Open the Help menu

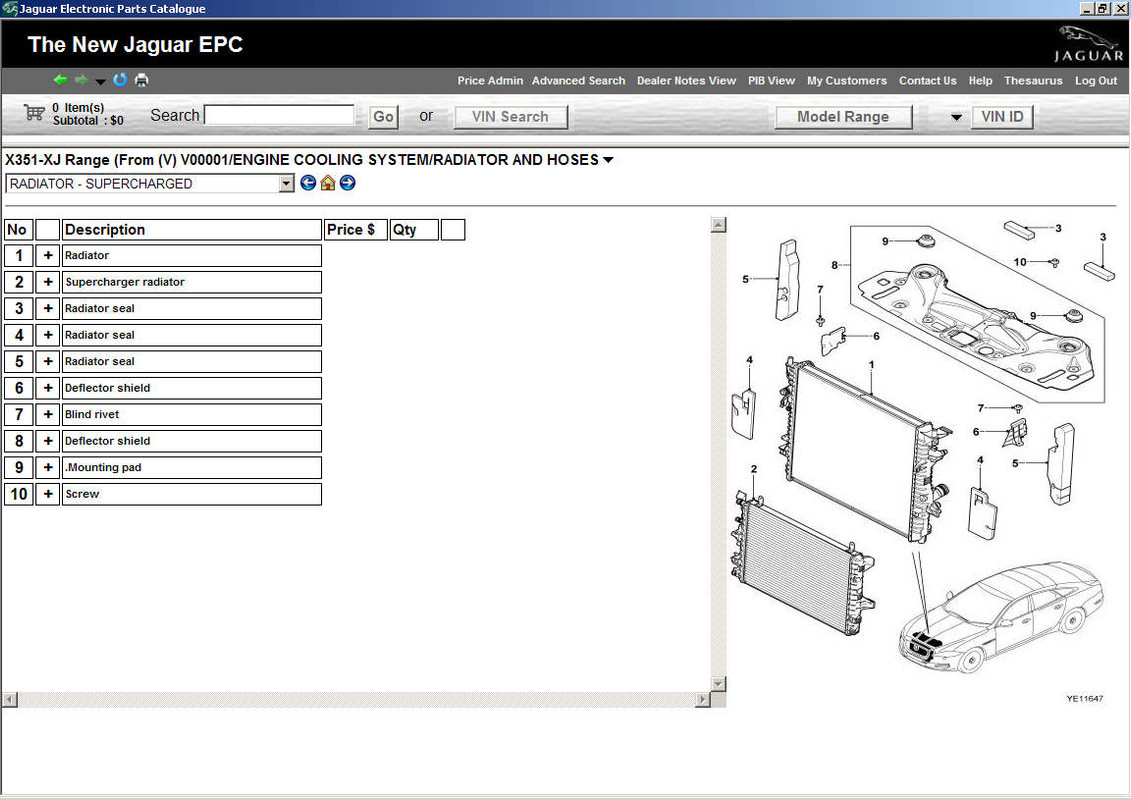click(x=980, y=81)
